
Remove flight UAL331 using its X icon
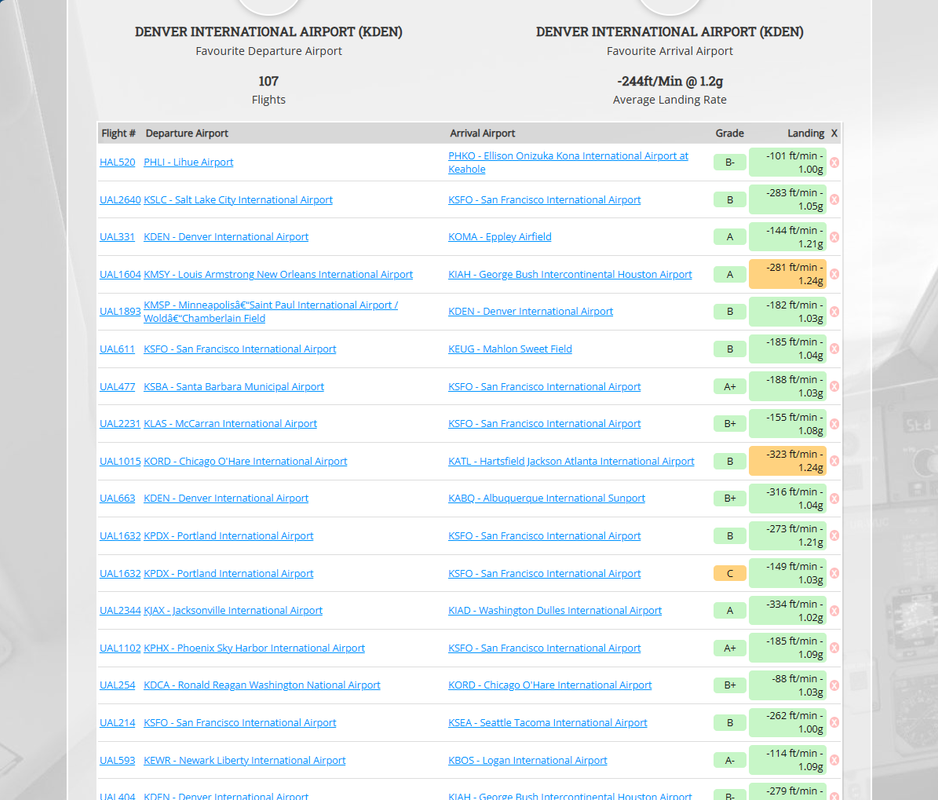pos(834,237)
